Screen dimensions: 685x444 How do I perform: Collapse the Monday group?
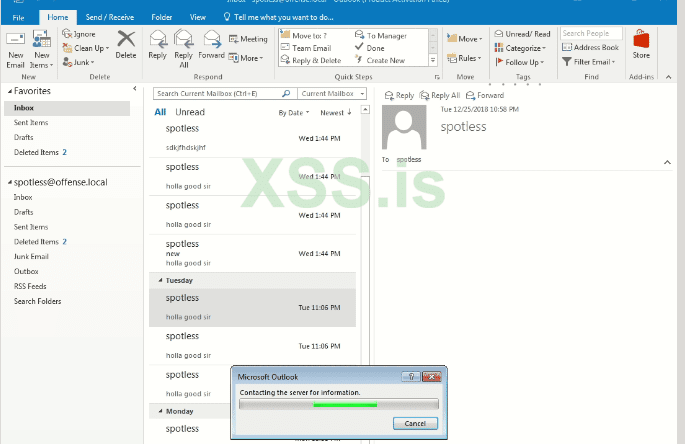[x=160, y=411]
